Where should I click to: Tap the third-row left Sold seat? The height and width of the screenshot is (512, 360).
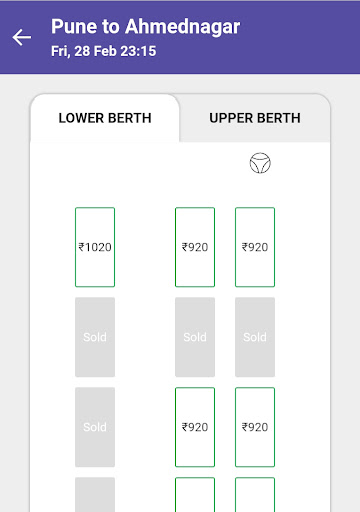[95, 427]
